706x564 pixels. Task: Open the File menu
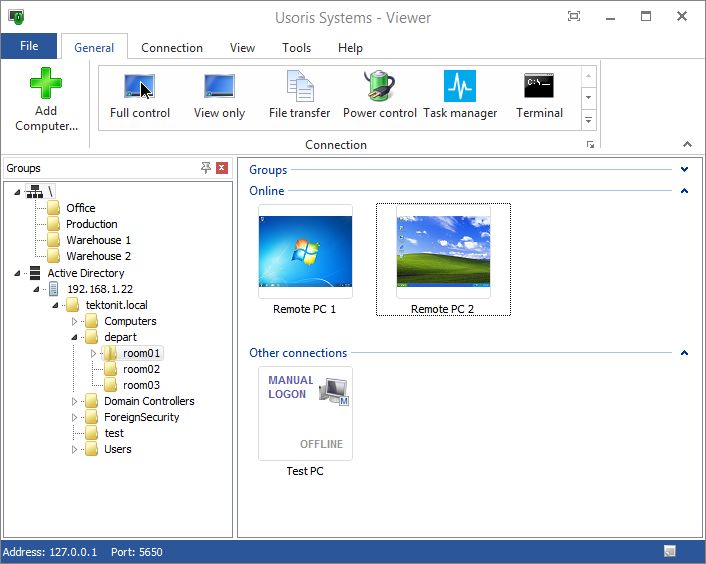(29, 46)
